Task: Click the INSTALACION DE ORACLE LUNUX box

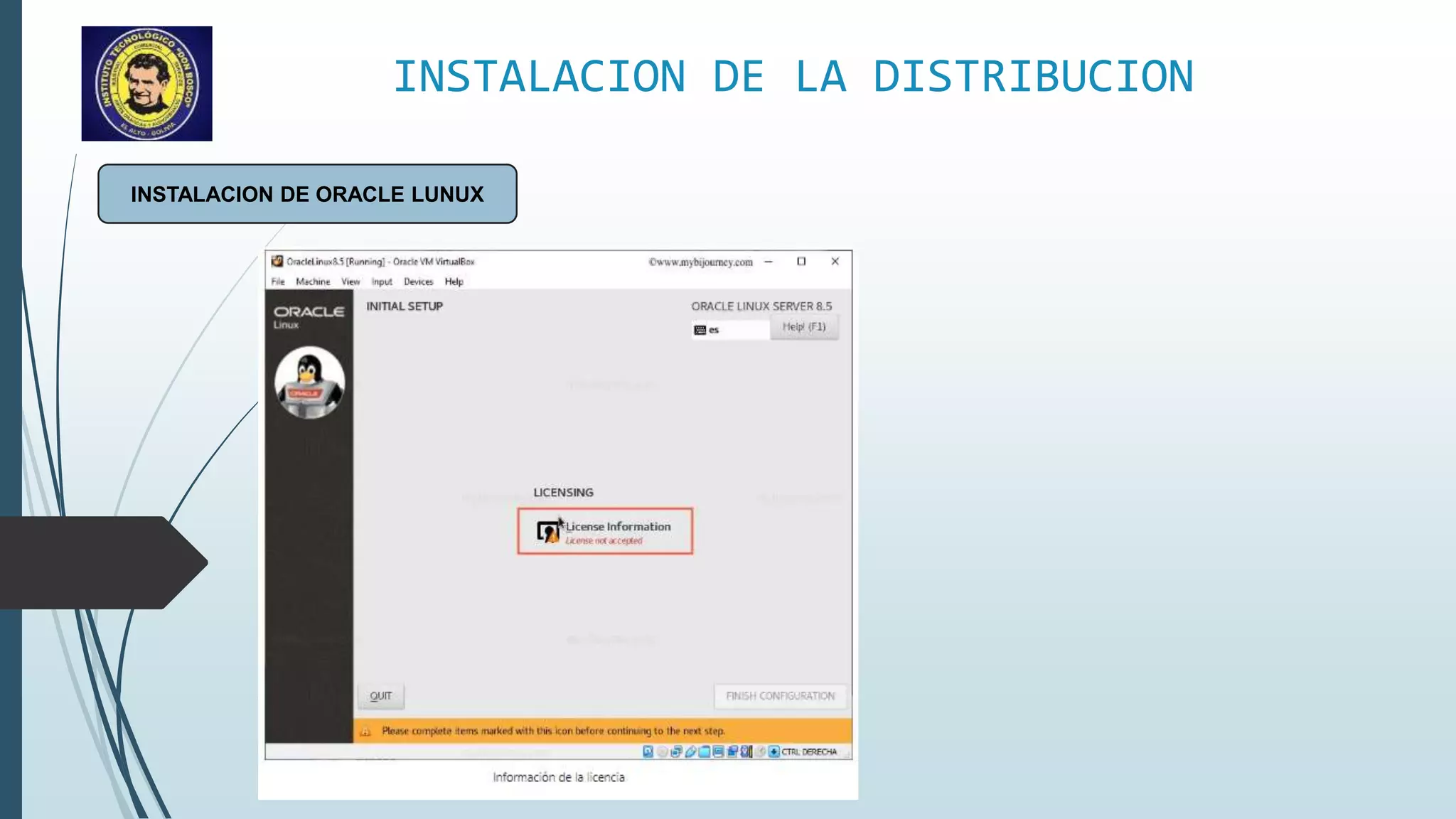Action: (x=307, y=194)
